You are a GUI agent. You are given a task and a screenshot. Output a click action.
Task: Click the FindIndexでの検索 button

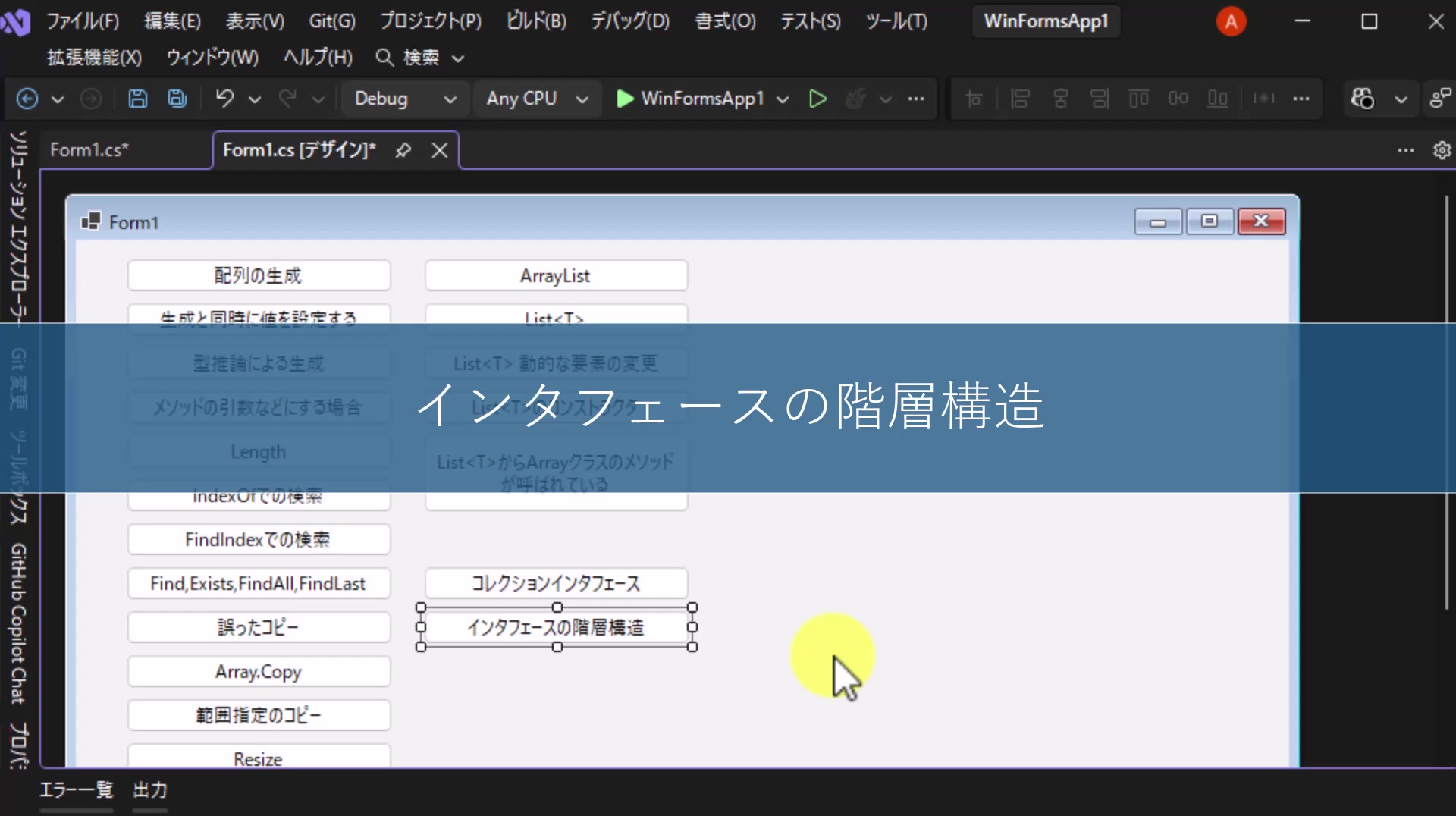[x=259, y=539]
